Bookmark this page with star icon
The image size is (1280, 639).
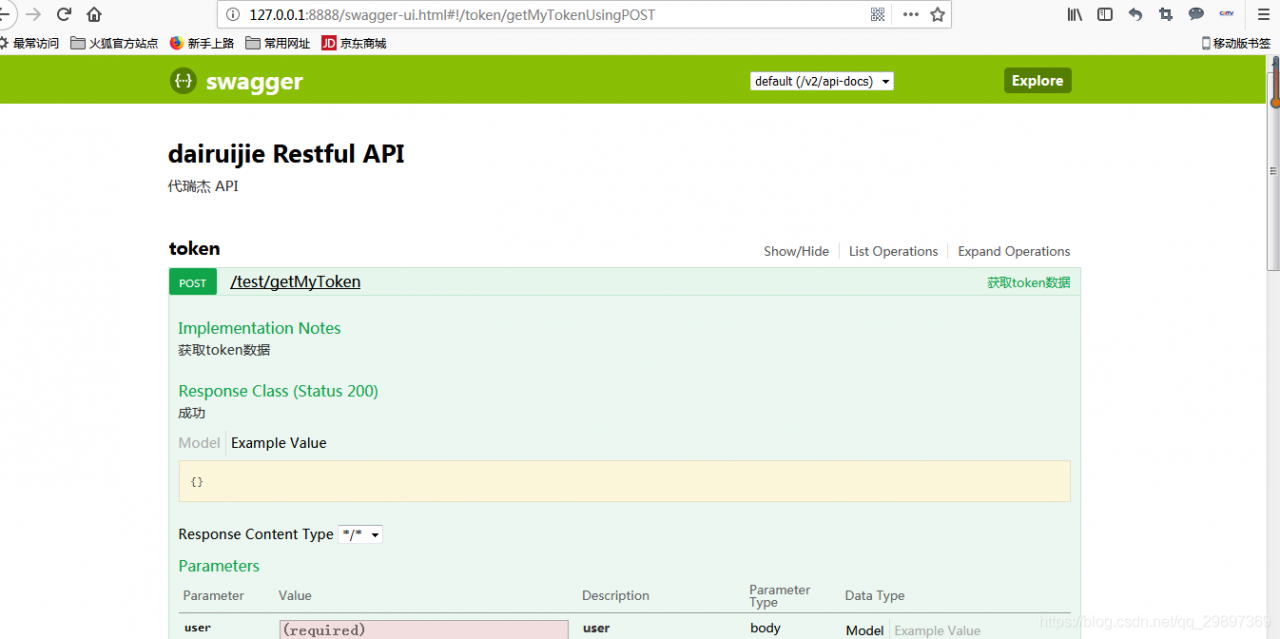[937, 14]
